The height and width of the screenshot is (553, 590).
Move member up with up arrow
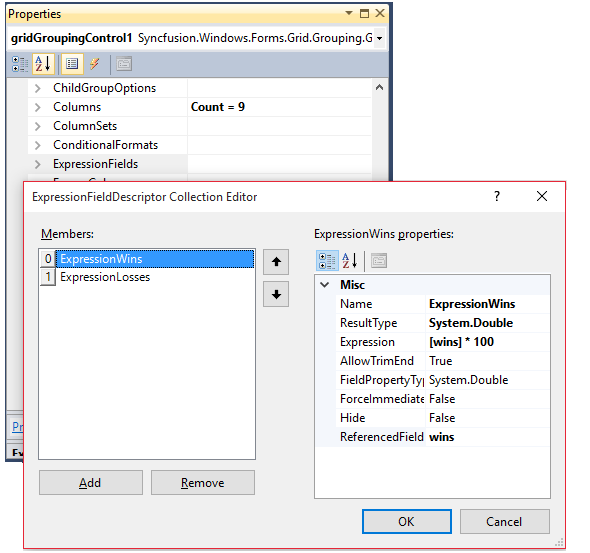pyautogui.click(x=276, y=262)
